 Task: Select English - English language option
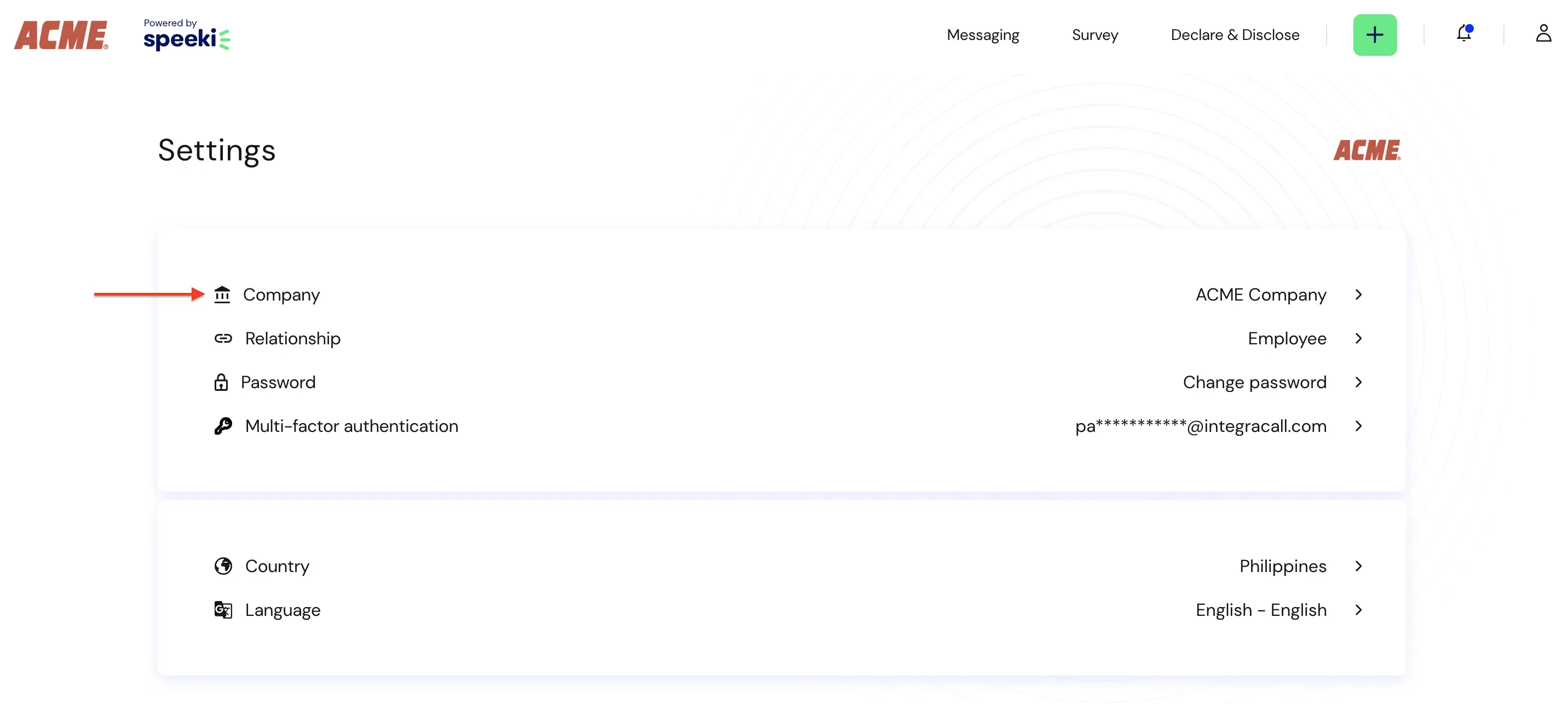click(x=1262, y=609)
